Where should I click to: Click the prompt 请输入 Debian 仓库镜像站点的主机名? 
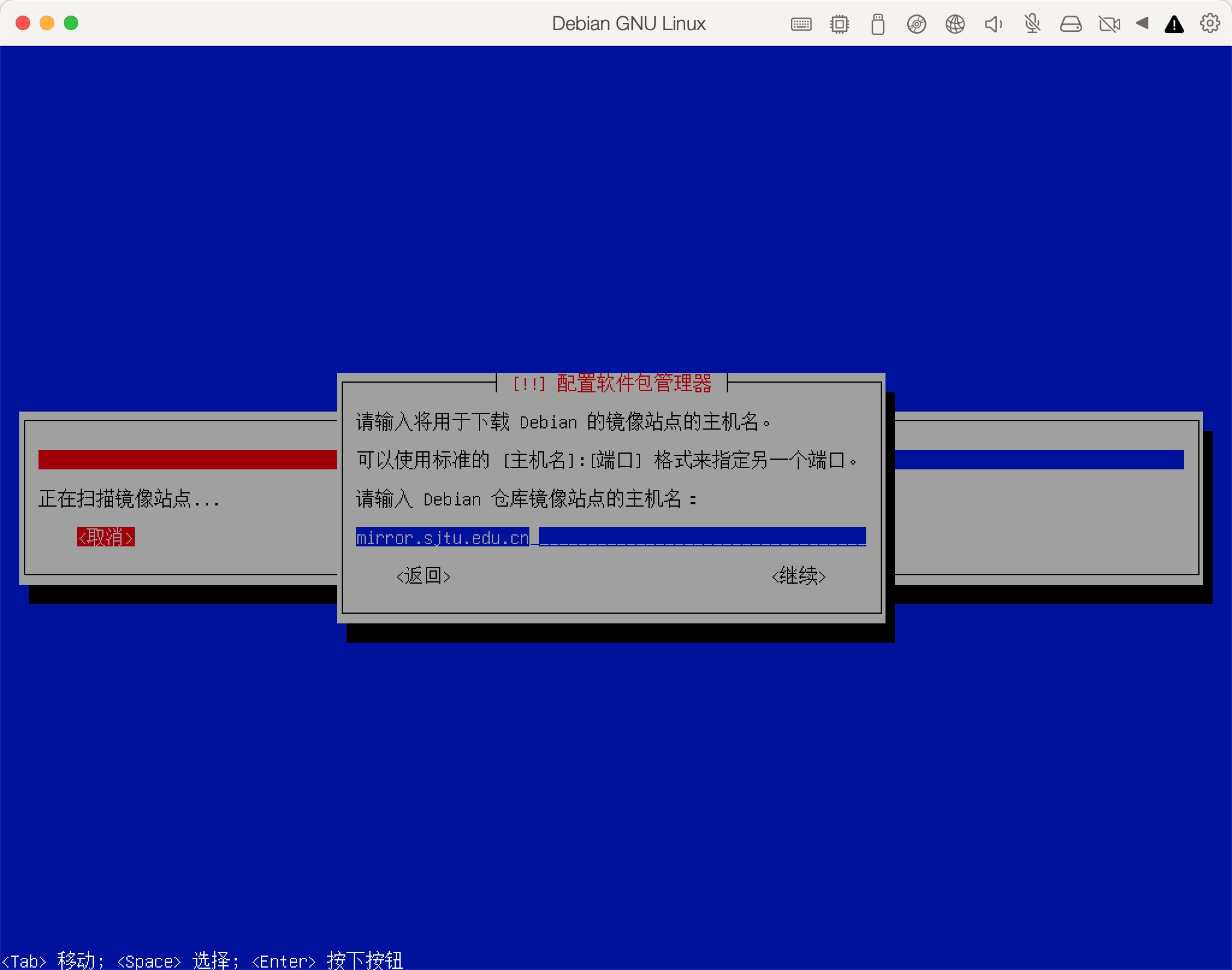[x=526, y=499]
